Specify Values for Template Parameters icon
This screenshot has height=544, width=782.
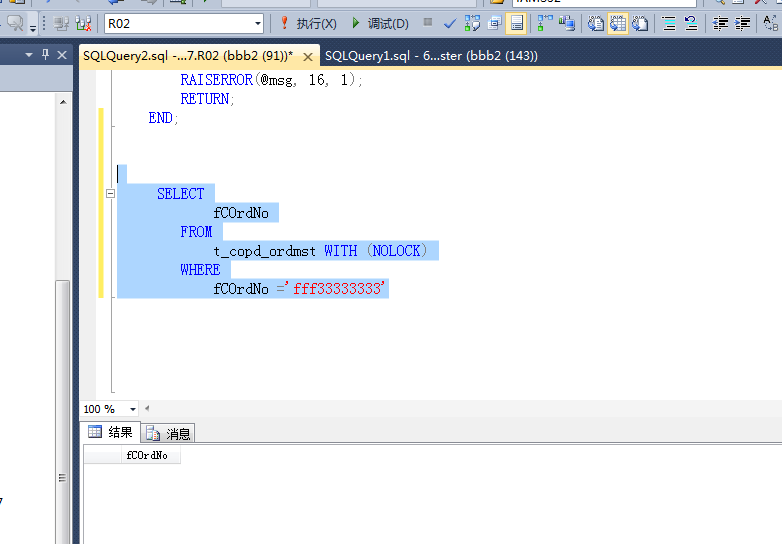[x=771, y=23]
